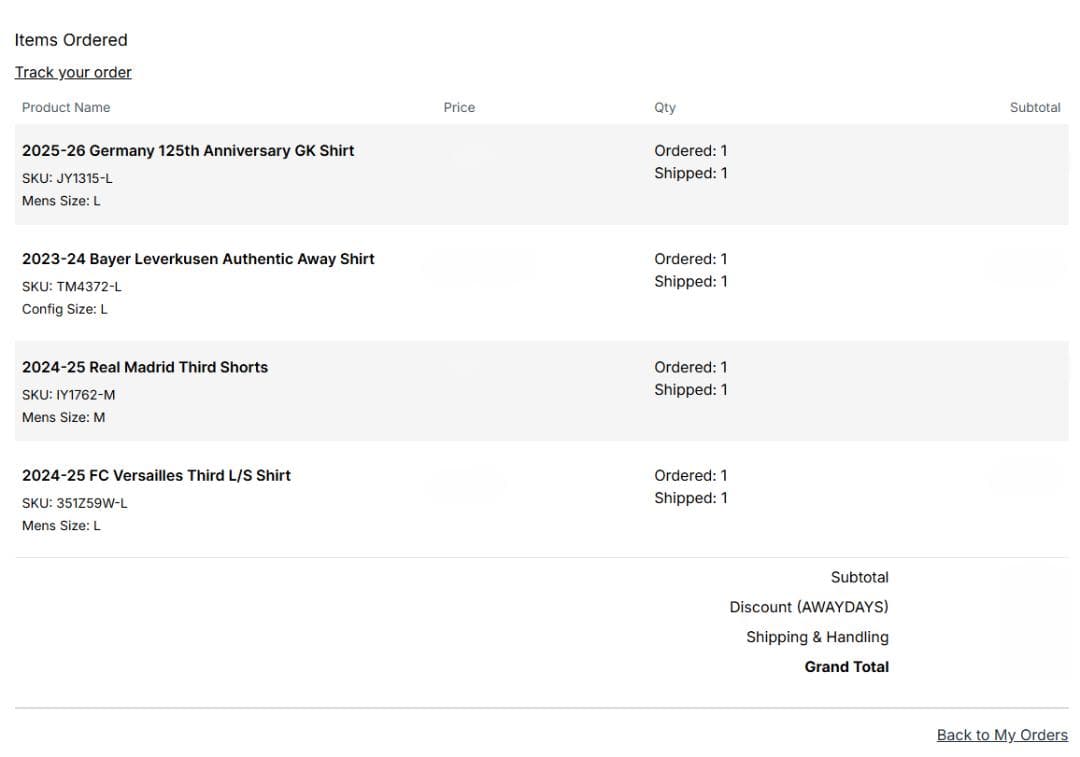Select SKU 351Z59W-L text
Screen dimensions: 1080x757
74,503
